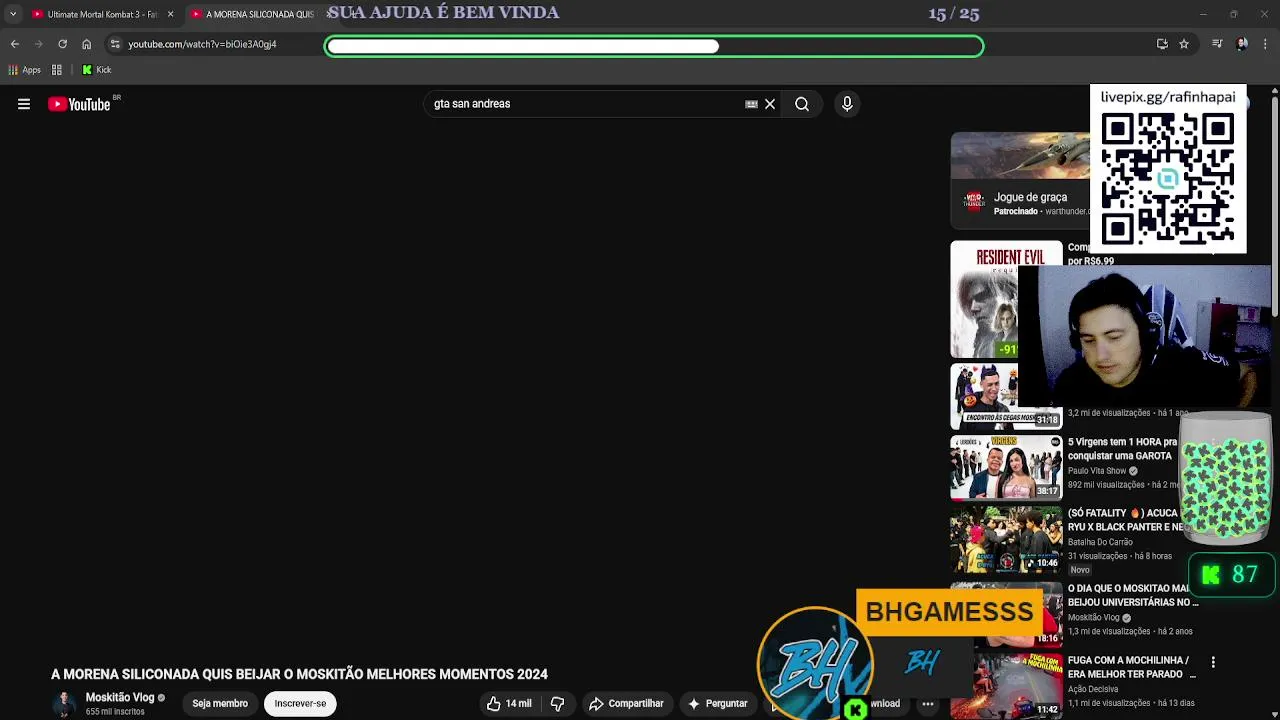Close the Ultimate Mortal Kombat 3 tab

tap(170, 14)
